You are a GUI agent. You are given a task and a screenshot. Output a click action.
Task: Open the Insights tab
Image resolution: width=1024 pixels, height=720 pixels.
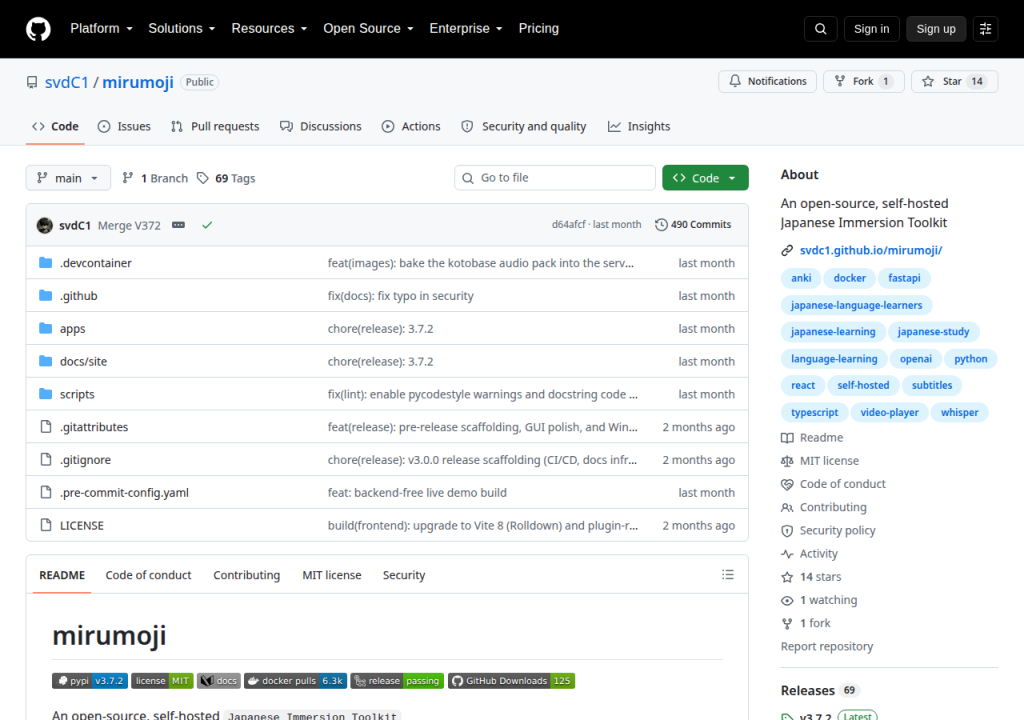639,127
